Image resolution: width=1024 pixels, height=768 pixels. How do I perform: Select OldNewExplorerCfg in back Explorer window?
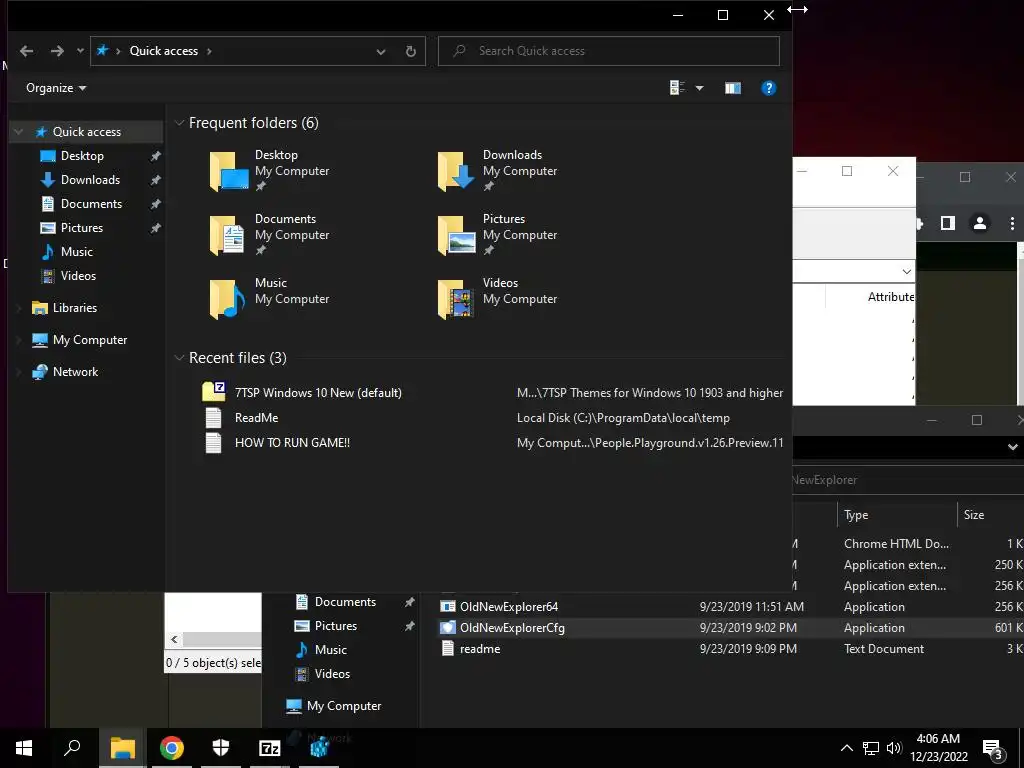tap(512, 628)
